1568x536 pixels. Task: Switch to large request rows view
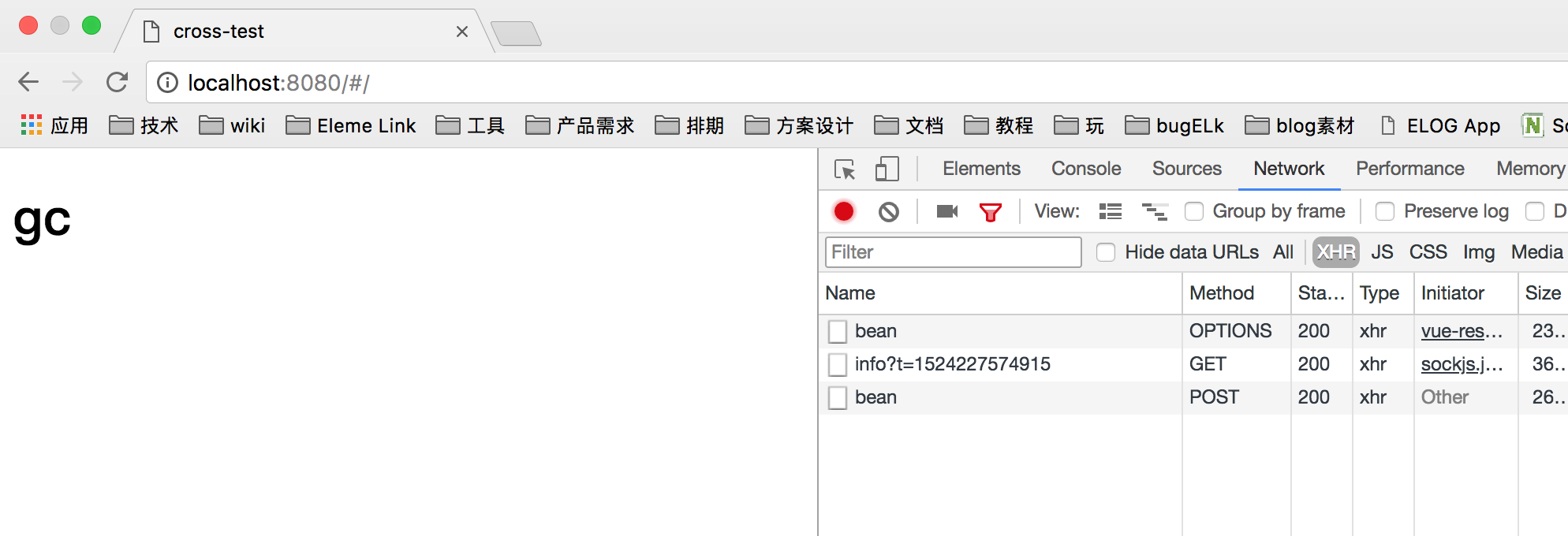pos(1111,211)
